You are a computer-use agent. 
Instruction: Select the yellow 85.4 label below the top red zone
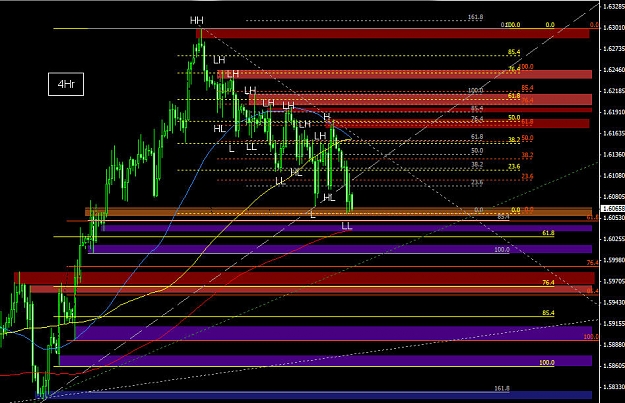pos(514,52)
